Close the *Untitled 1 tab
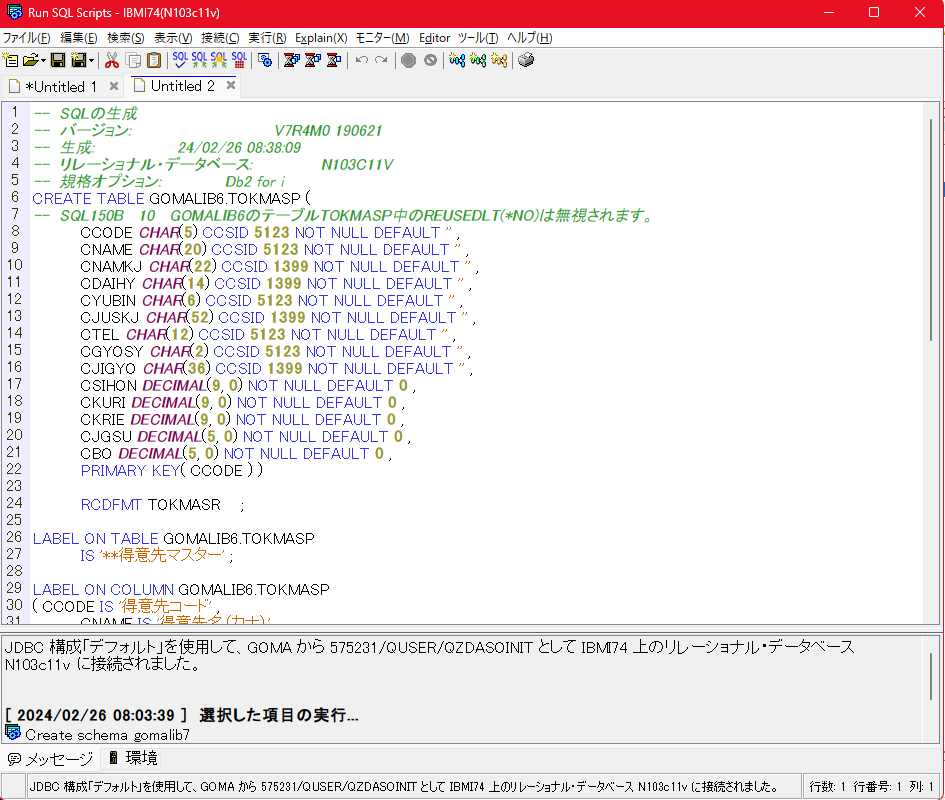 [113, 86]
